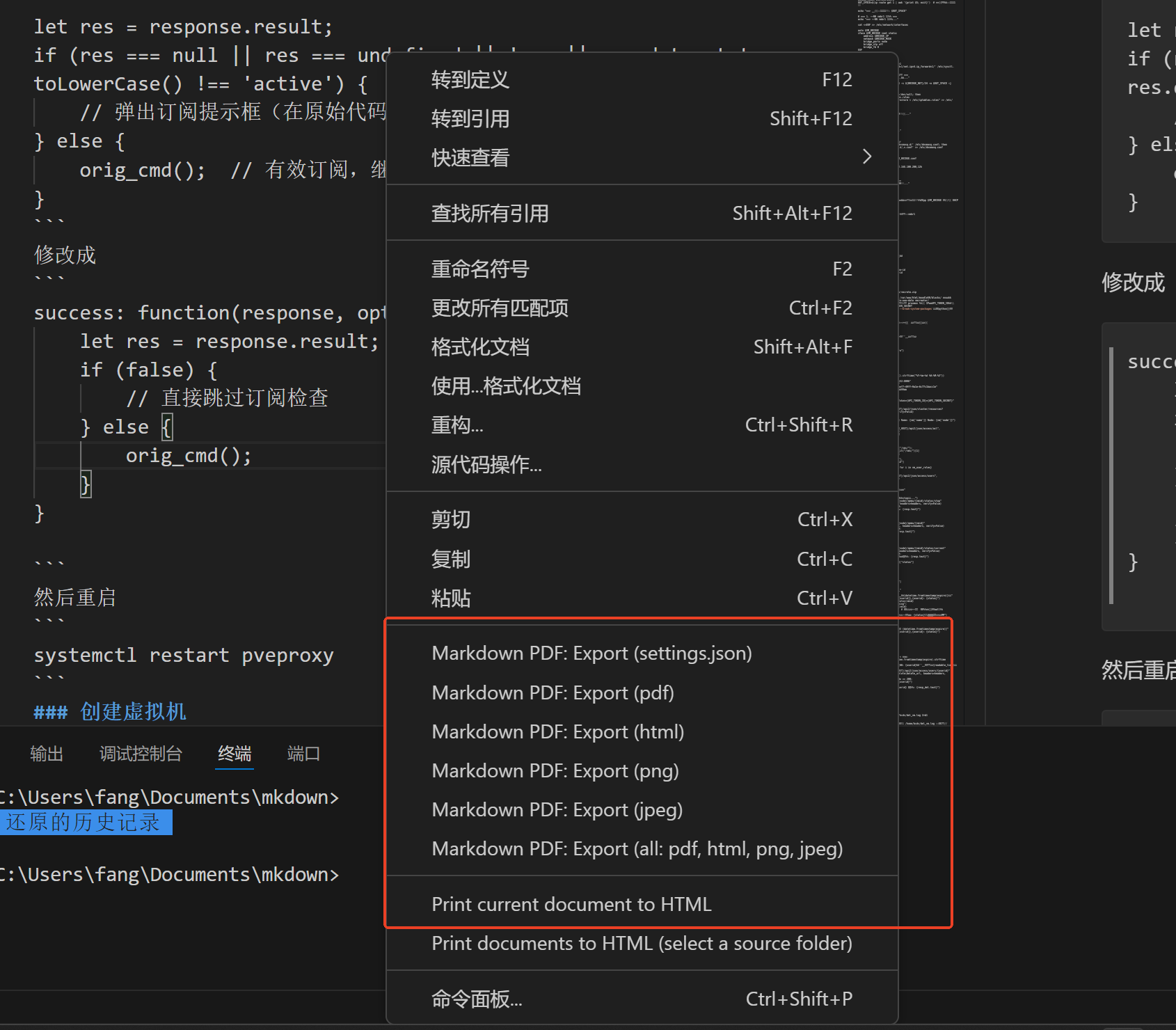Export all formats with Markdown PDF
This screenshot has height=1030, width=1176.
pyautogui.click(x=642, y=848)
